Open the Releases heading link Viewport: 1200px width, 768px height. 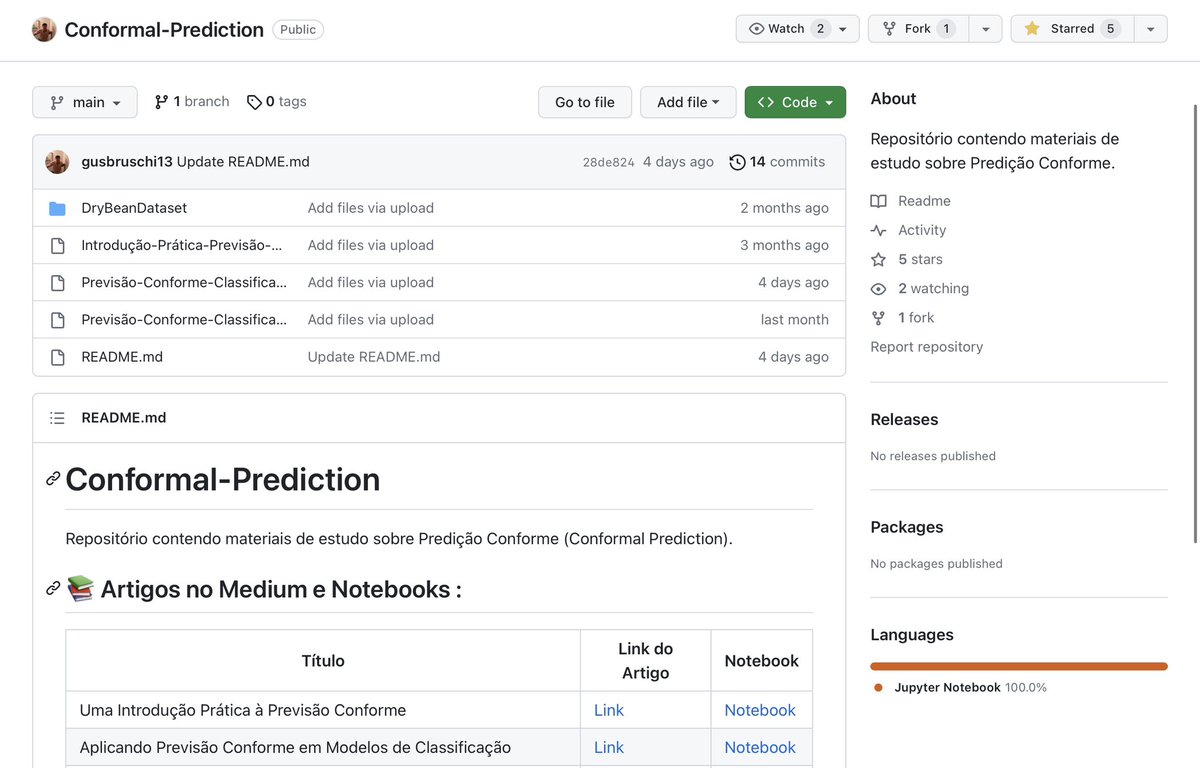(904, 420)
